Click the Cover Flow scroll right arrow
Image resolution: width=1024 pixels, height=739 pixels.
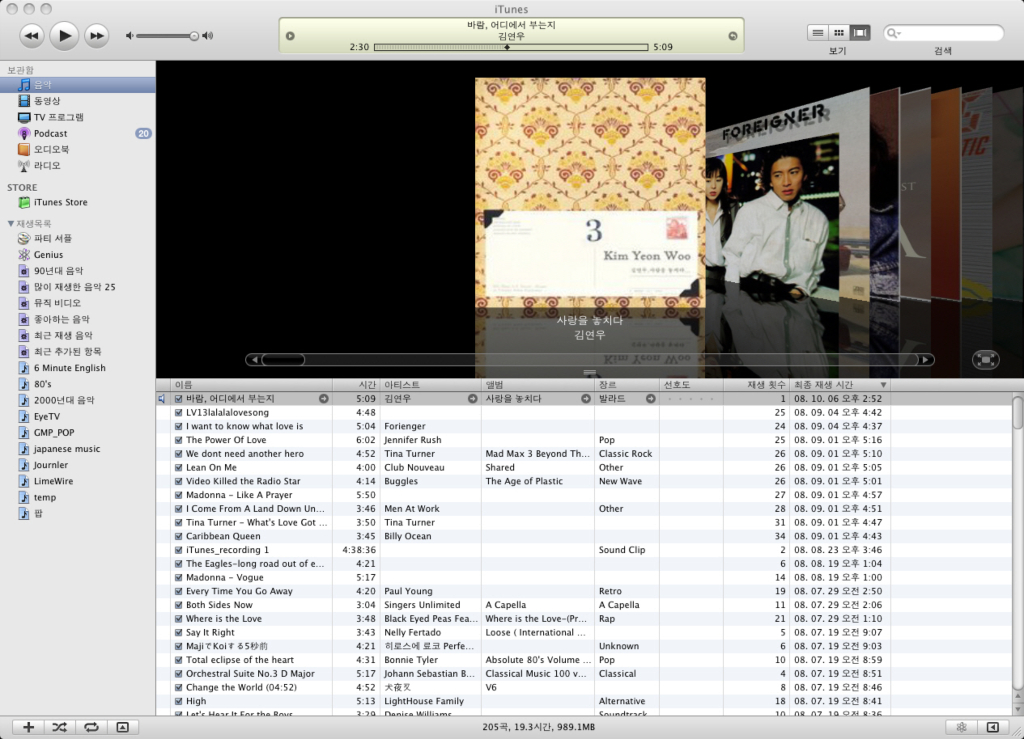(925, 360)
